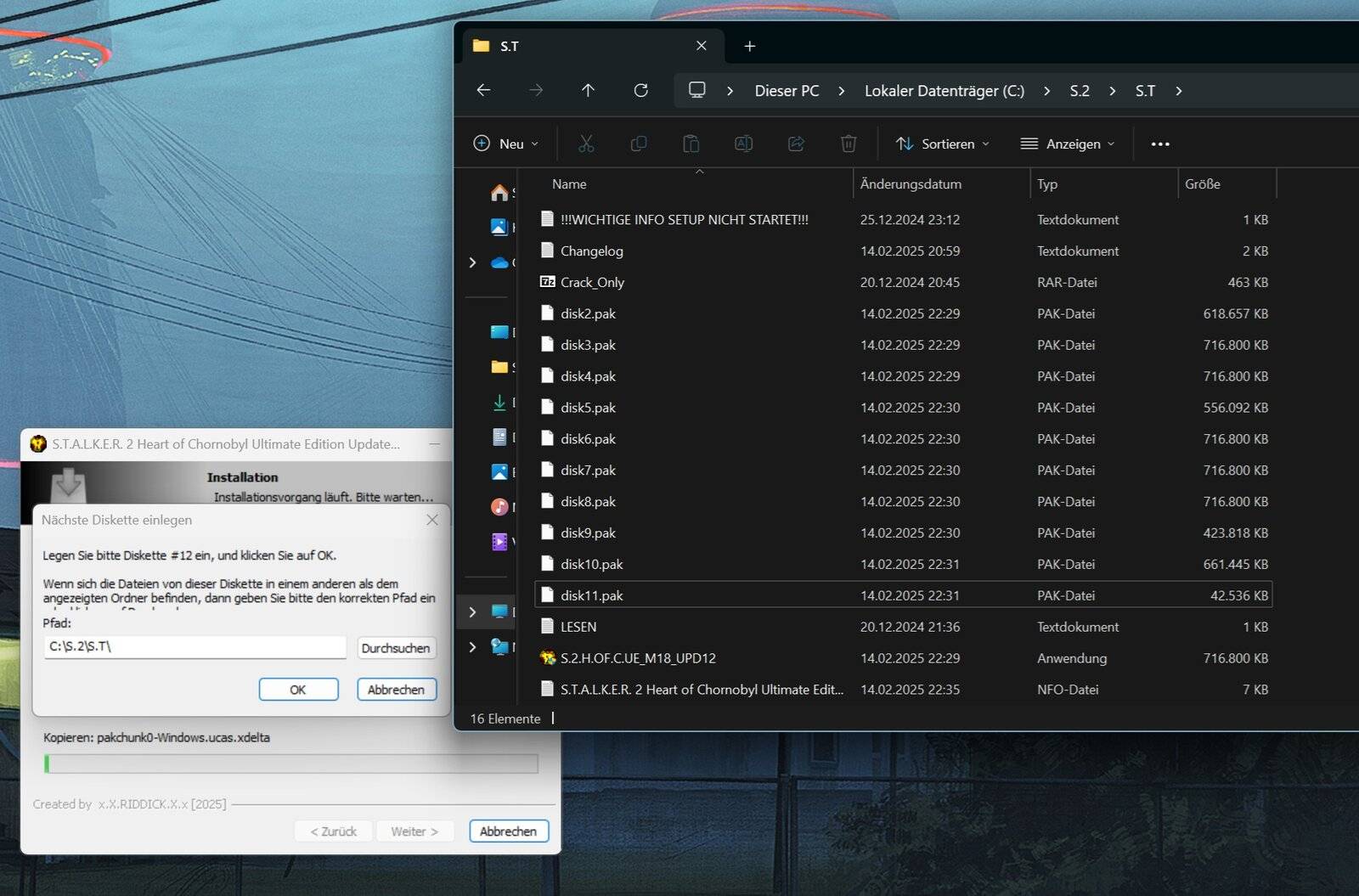Sort by Größe column header
The width and height of the screenshot is (1359, 896).
click(1203, 184)
